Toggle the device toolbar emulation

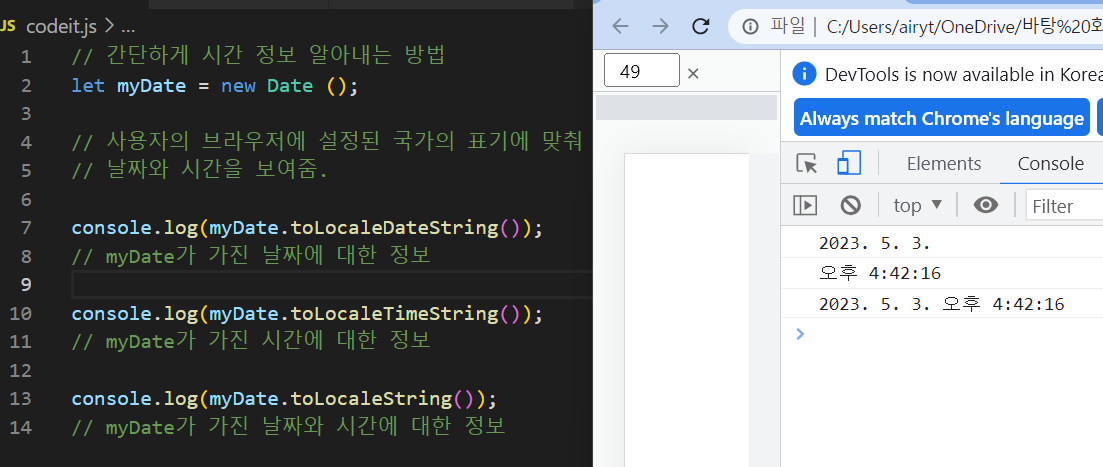[849, 164]
